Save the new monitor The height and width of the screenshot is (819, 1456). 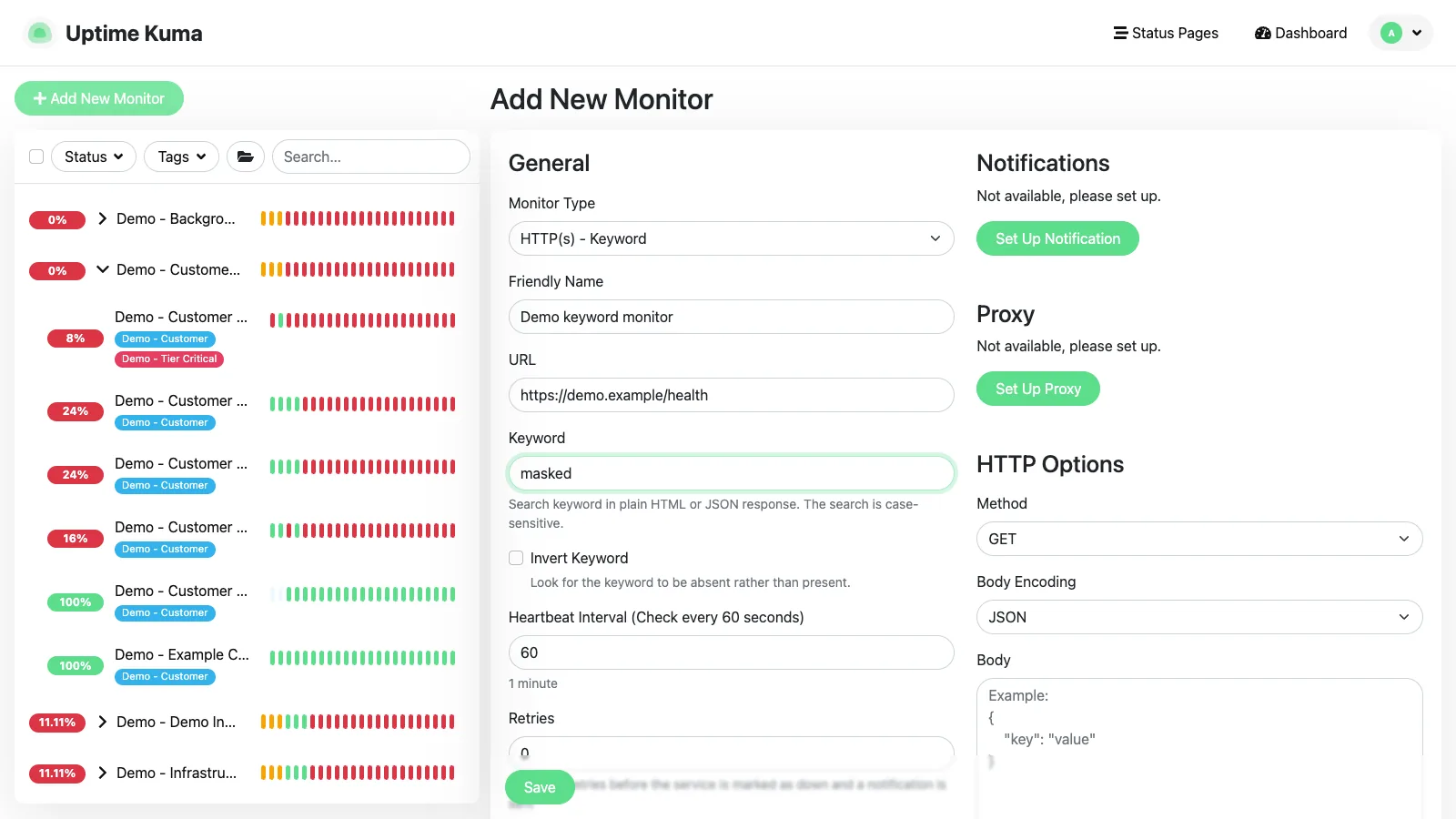540,787
